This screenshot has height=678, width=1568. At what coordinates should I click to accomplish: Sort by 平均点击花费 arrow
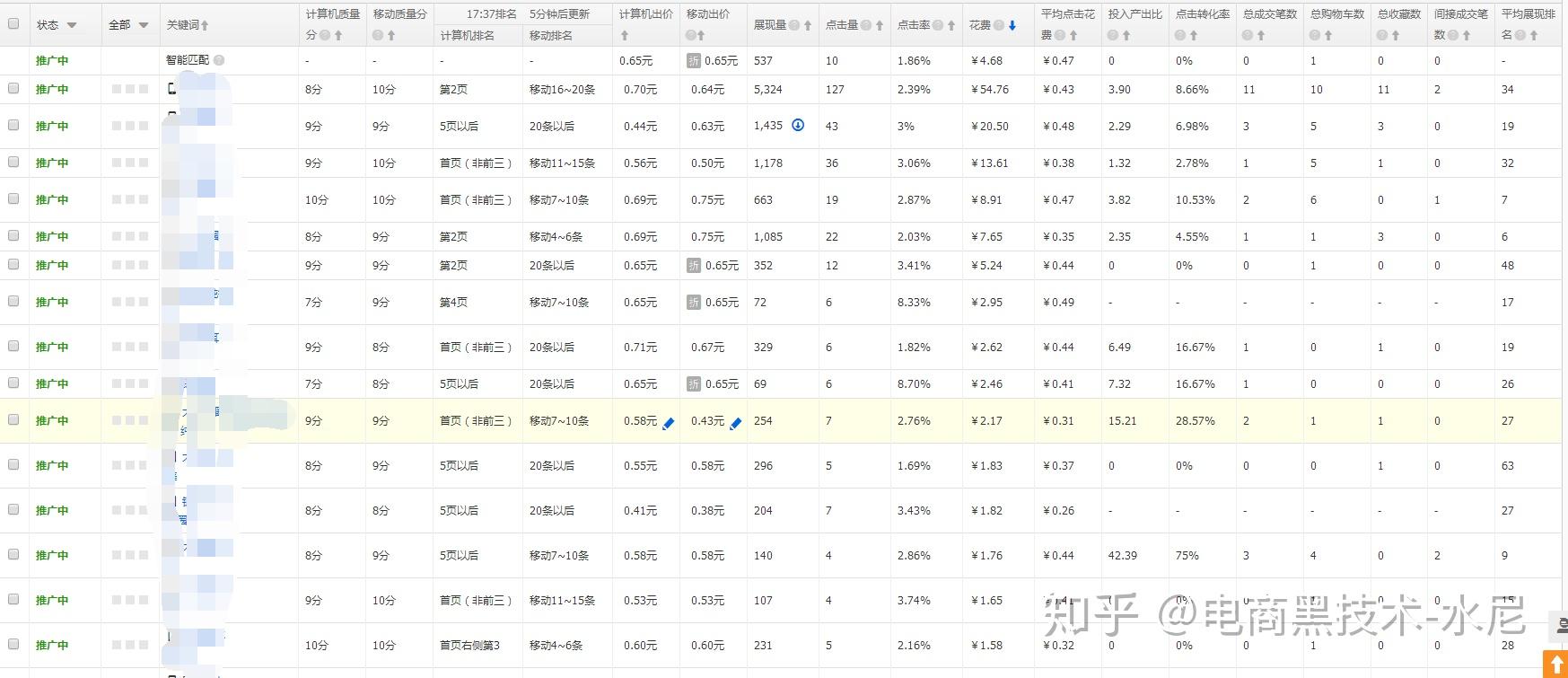[1073, 35]
